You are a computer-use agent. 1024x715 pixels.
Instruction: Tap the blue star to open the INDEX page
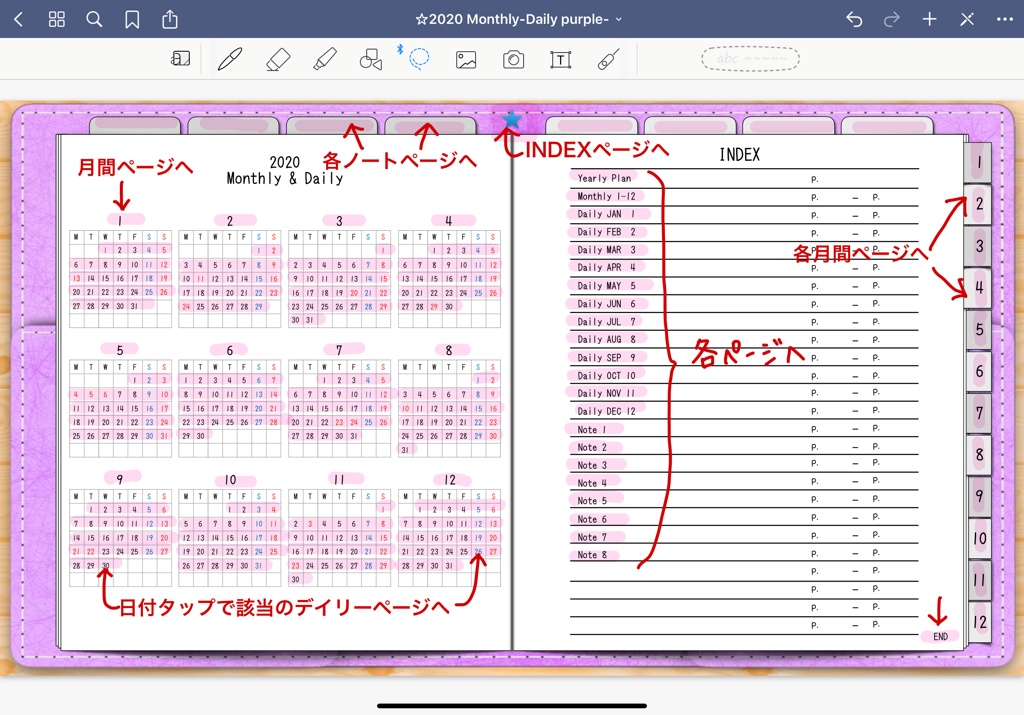pyautogui.click(x=511, y=117)
